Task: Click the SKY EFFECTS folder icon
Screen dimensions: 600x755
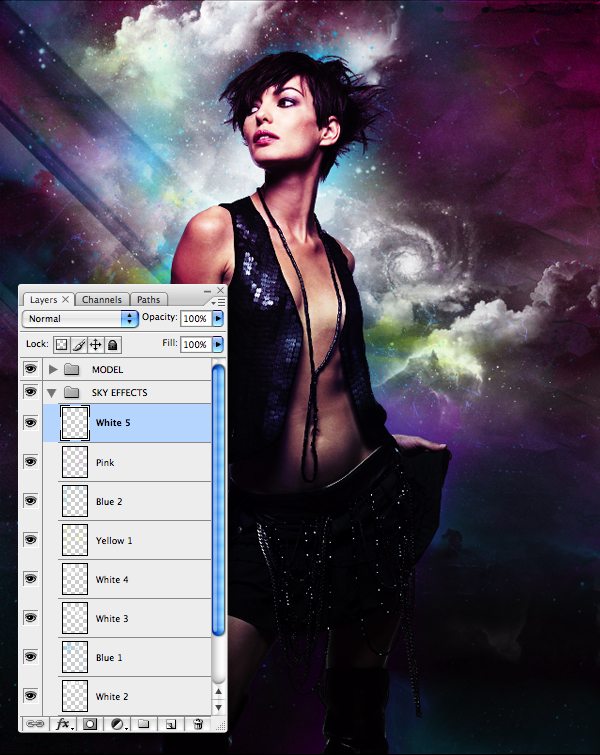Action: [72, 392]
